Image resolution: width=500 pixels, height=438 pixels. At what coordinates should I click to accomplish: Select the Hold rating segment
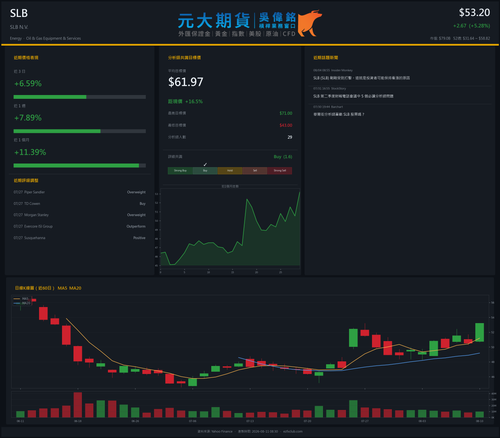pos(230,171)
